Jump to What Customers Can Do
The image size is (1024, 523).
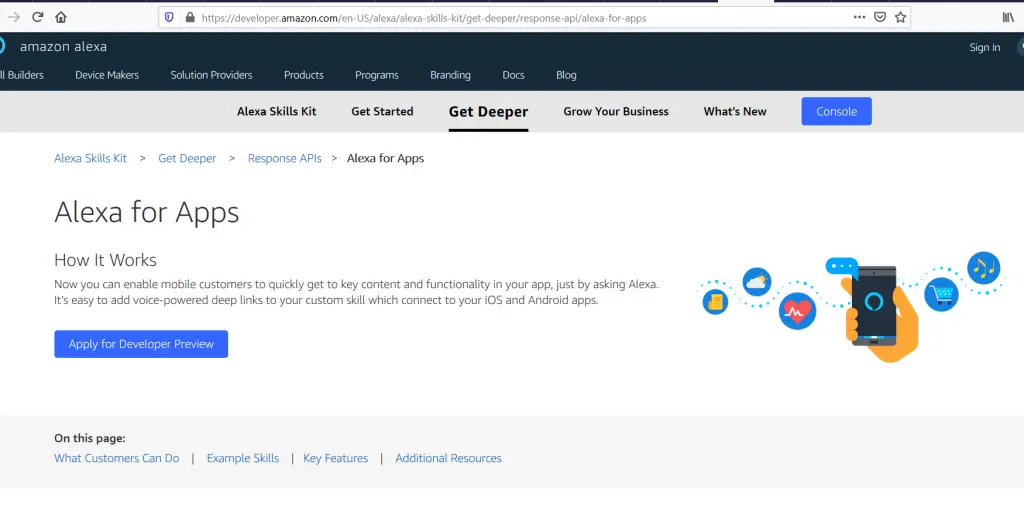click(116, 458)
